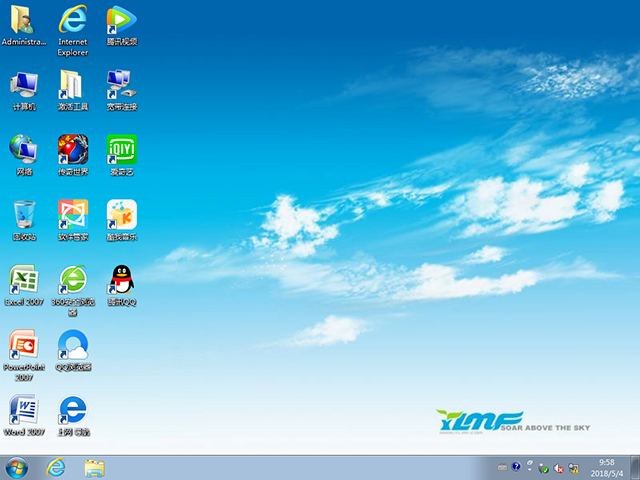This screenshot has height=480, width=640.
Task: Open PowerPoint 2007 shortcut
Action: tap(23, 346)
